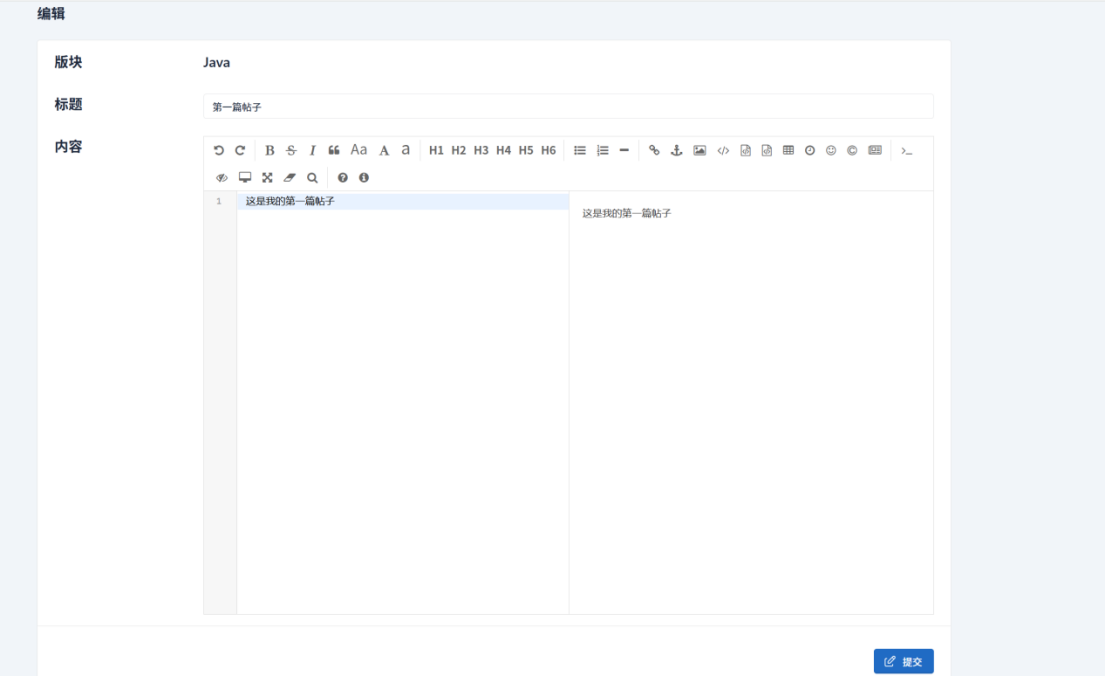Insert heading level H5
This screenshot has width=1106, height=676.
[526, 150]
